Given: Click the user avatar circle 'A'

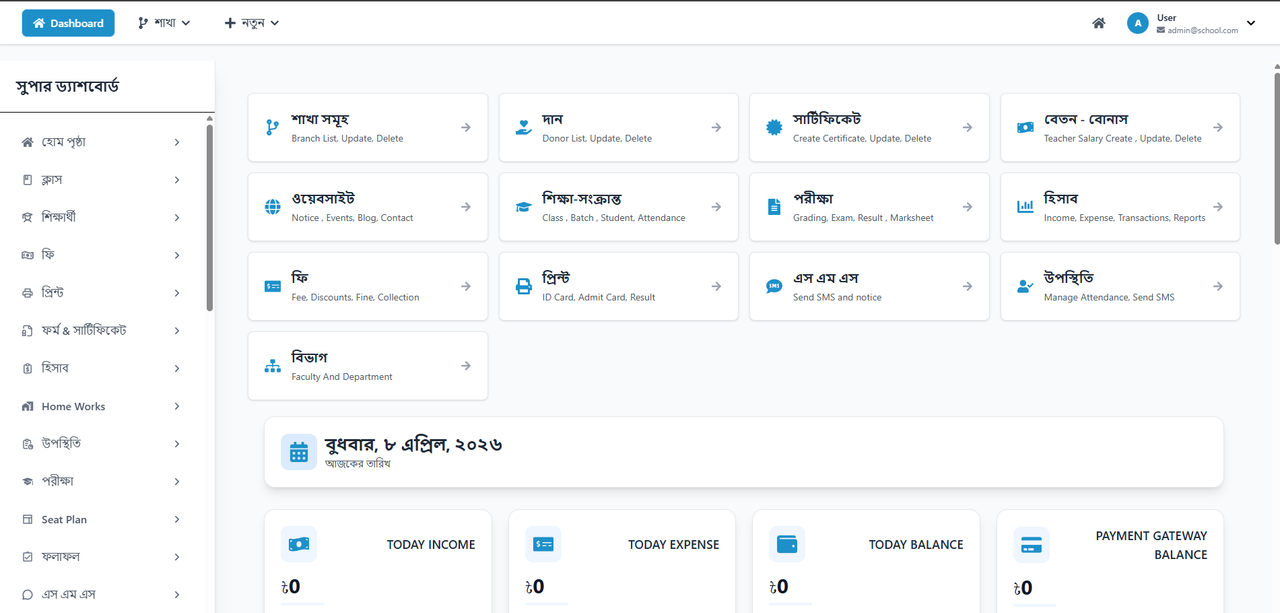Looking at the screenshot, I should [x=1138, y=23].
